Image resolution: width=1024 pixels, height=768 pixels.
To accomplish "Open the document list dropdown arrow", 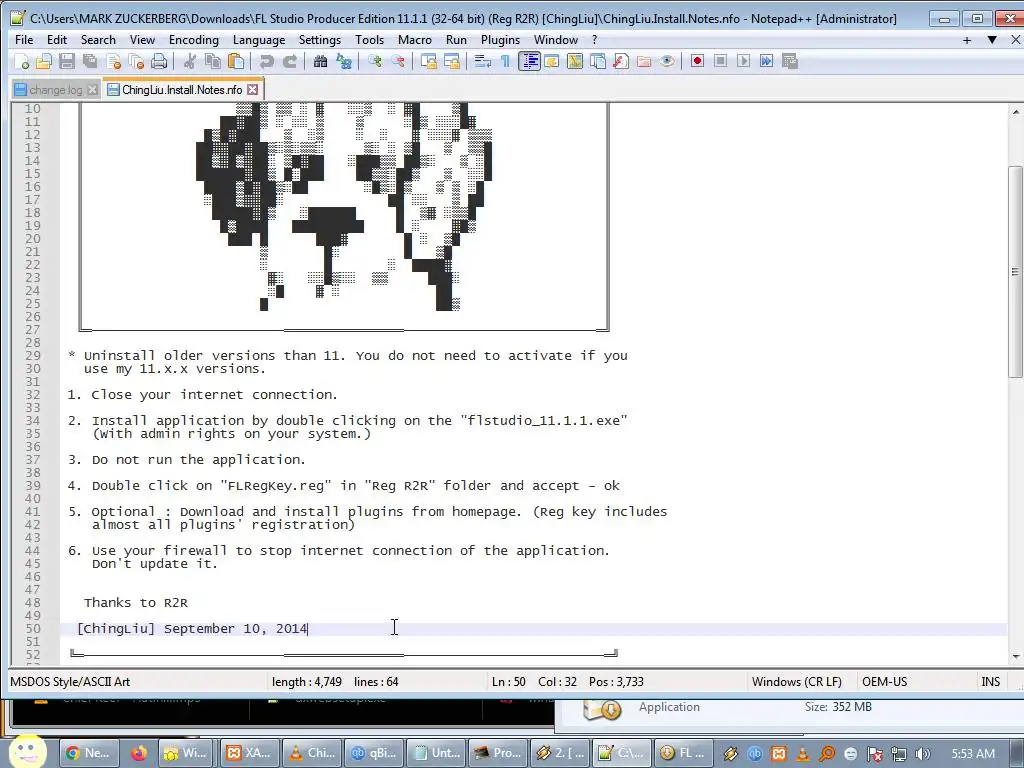I will point(992,40).
